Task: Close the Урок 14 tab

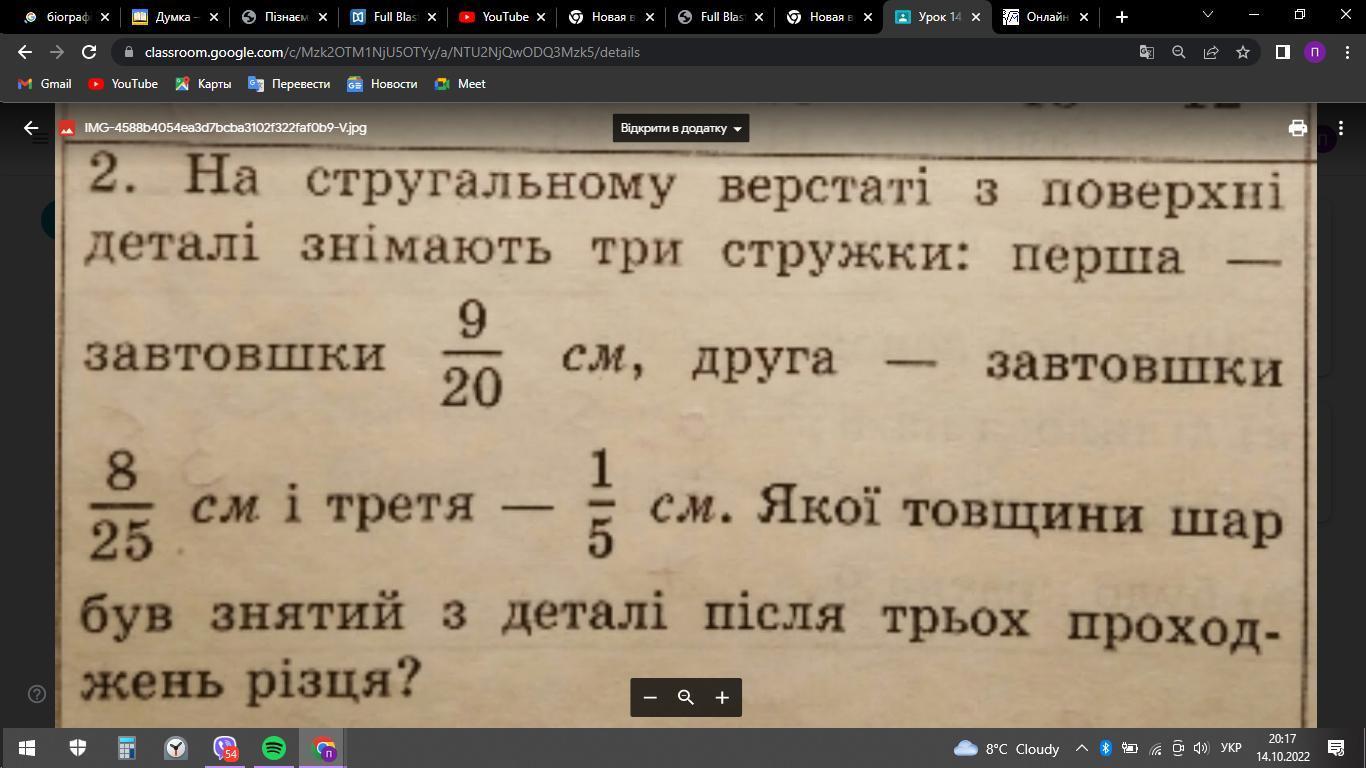Action: [976, 17]
